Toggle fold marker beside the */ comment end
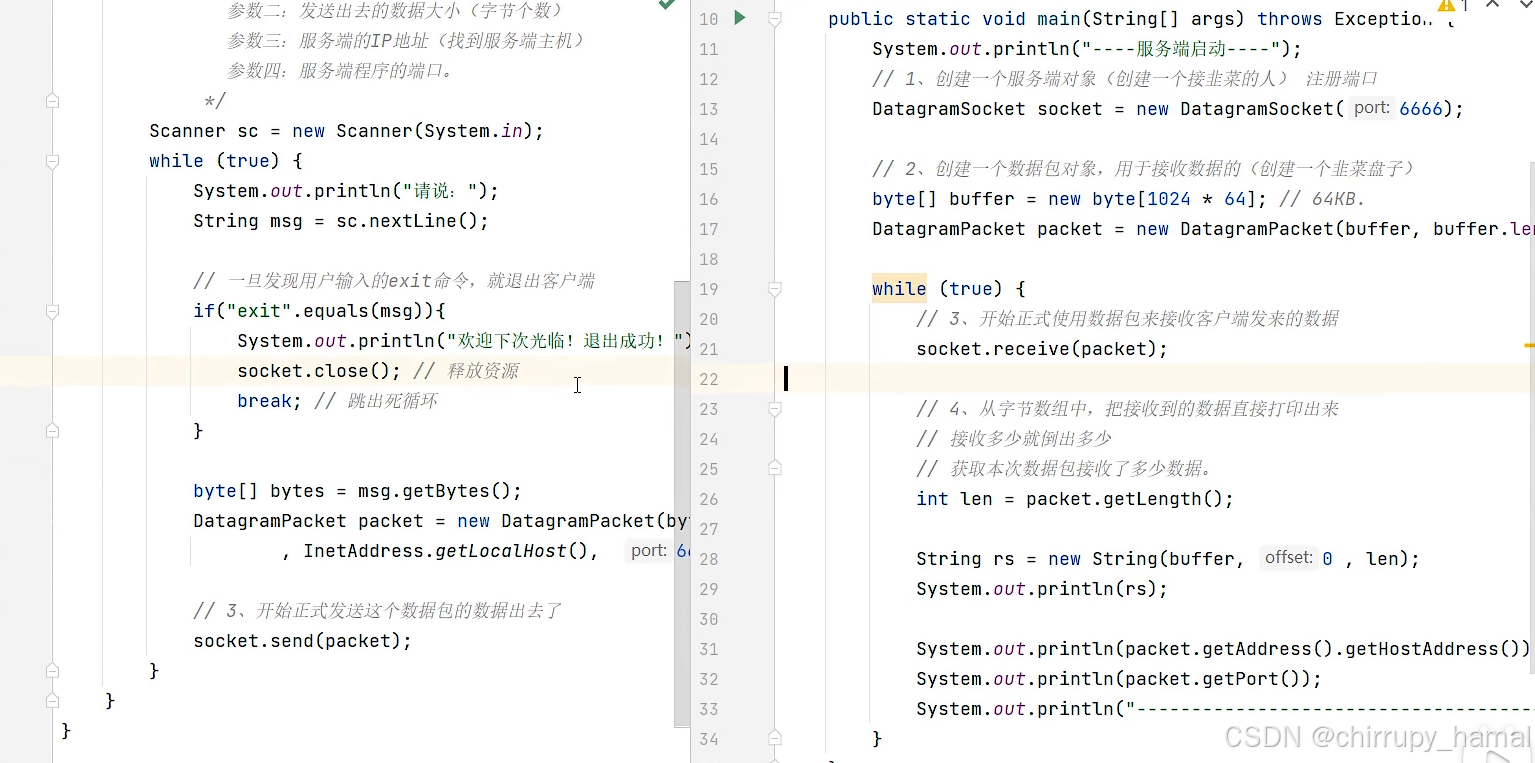Viewport: 1535px width, 763px height. pos(52,101)
